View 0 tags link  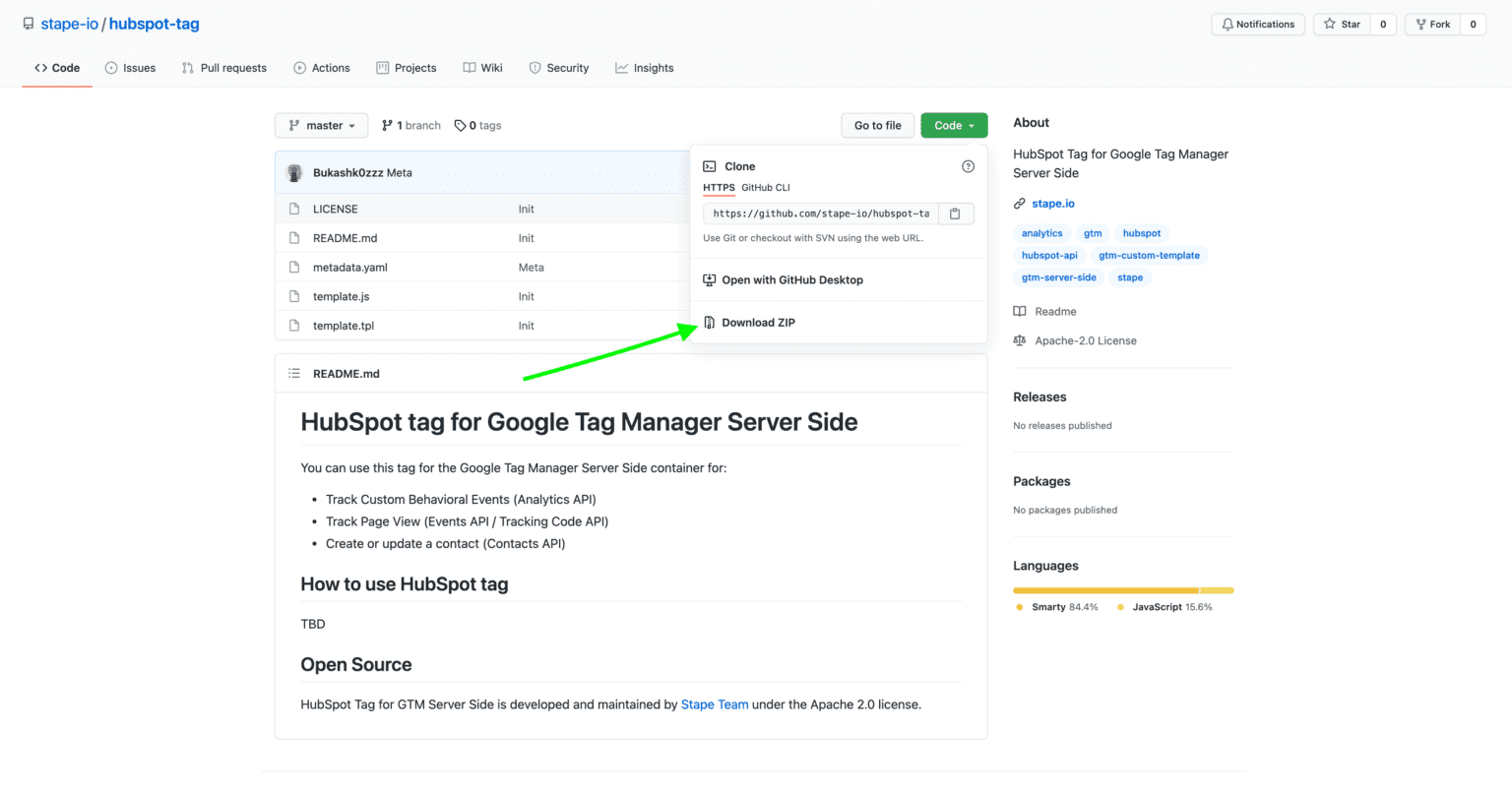477,125
